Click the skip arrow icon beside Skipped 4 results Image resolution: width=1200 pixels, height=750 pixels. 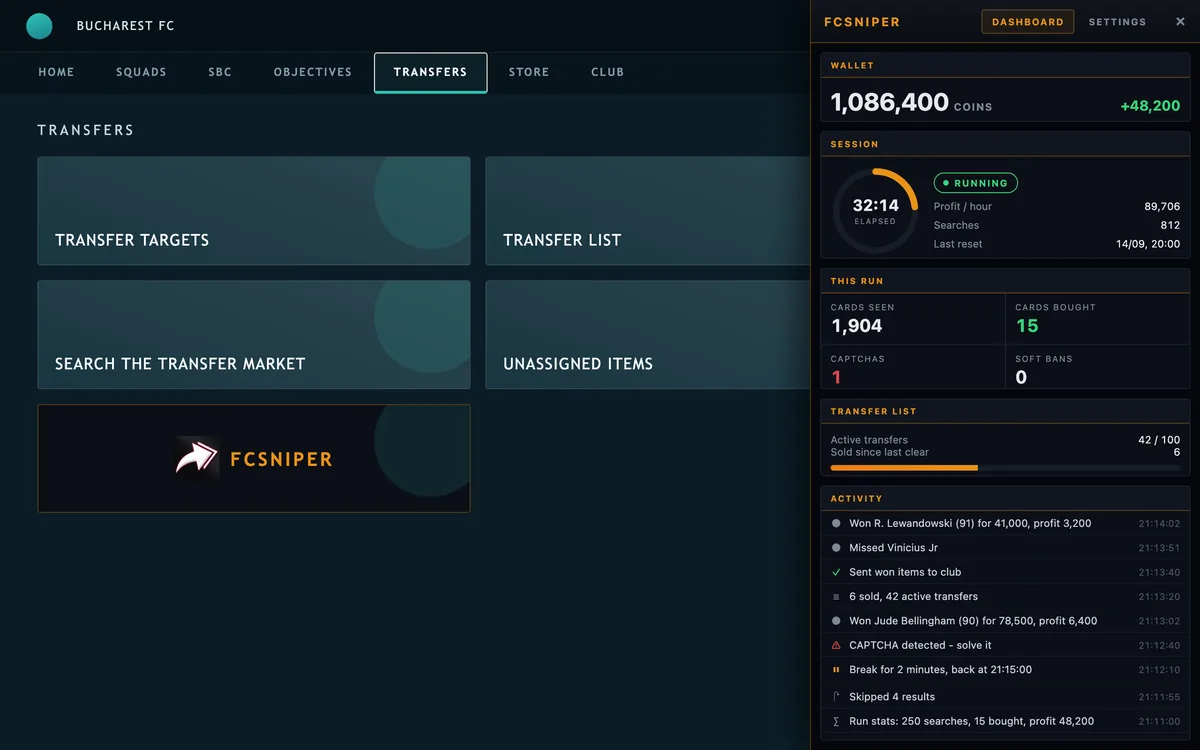point(836,696)
